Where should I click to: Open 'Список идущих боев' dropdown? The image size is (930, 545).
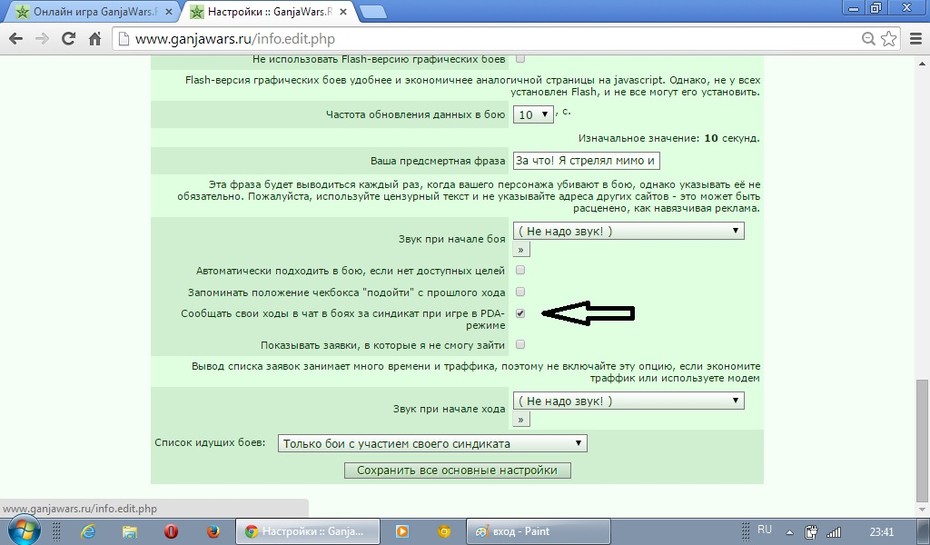432,444
